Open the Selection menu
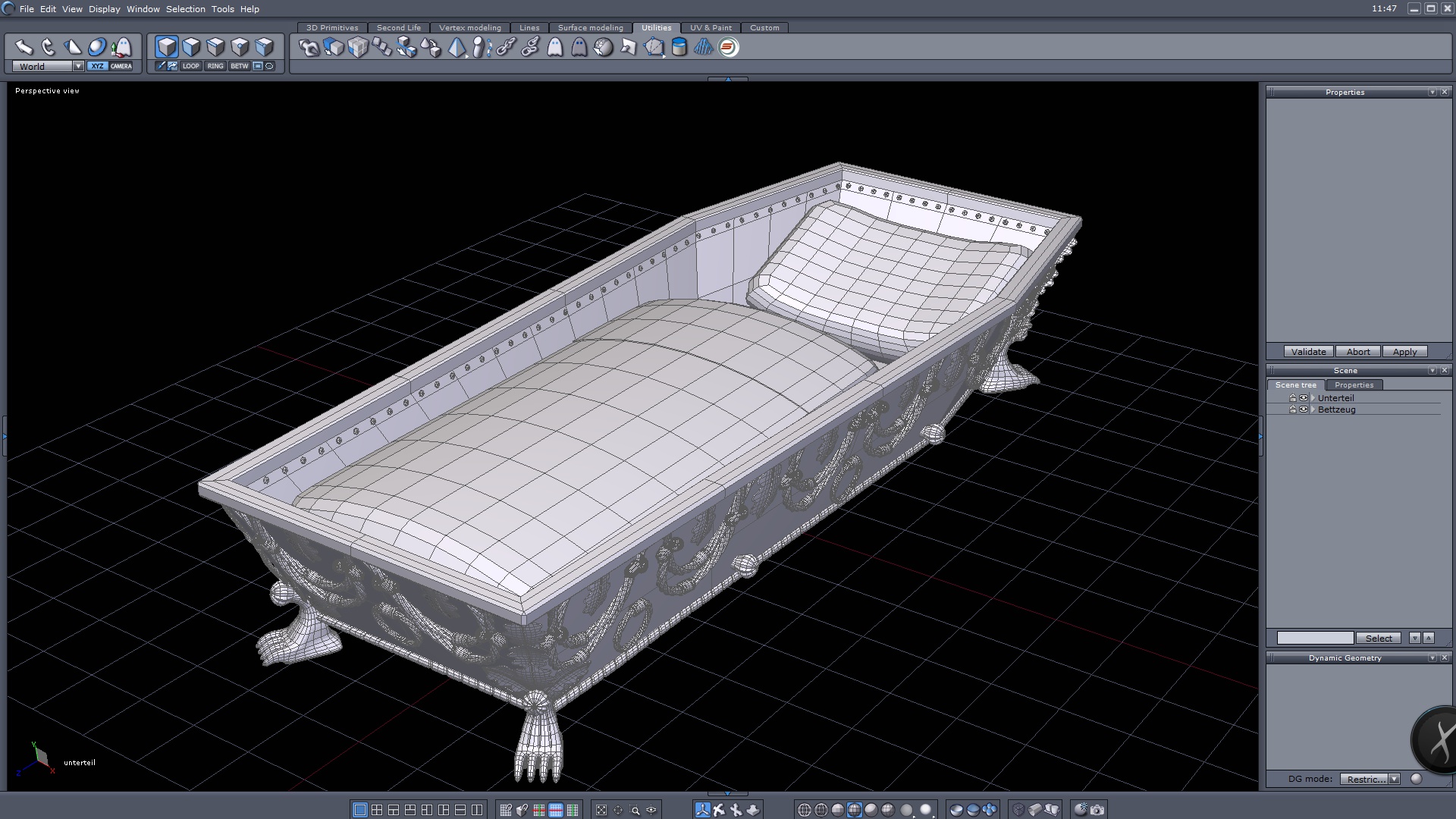The image size is (1456, 819). 185,9
